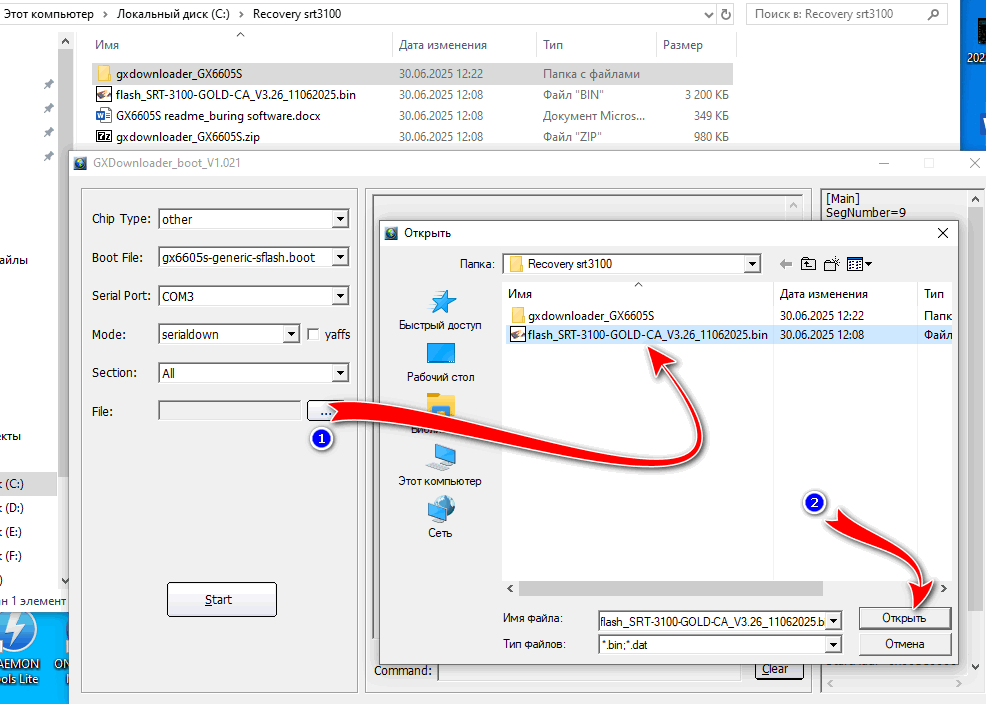Open the Тип файлов dropdown

click(831, 644)
